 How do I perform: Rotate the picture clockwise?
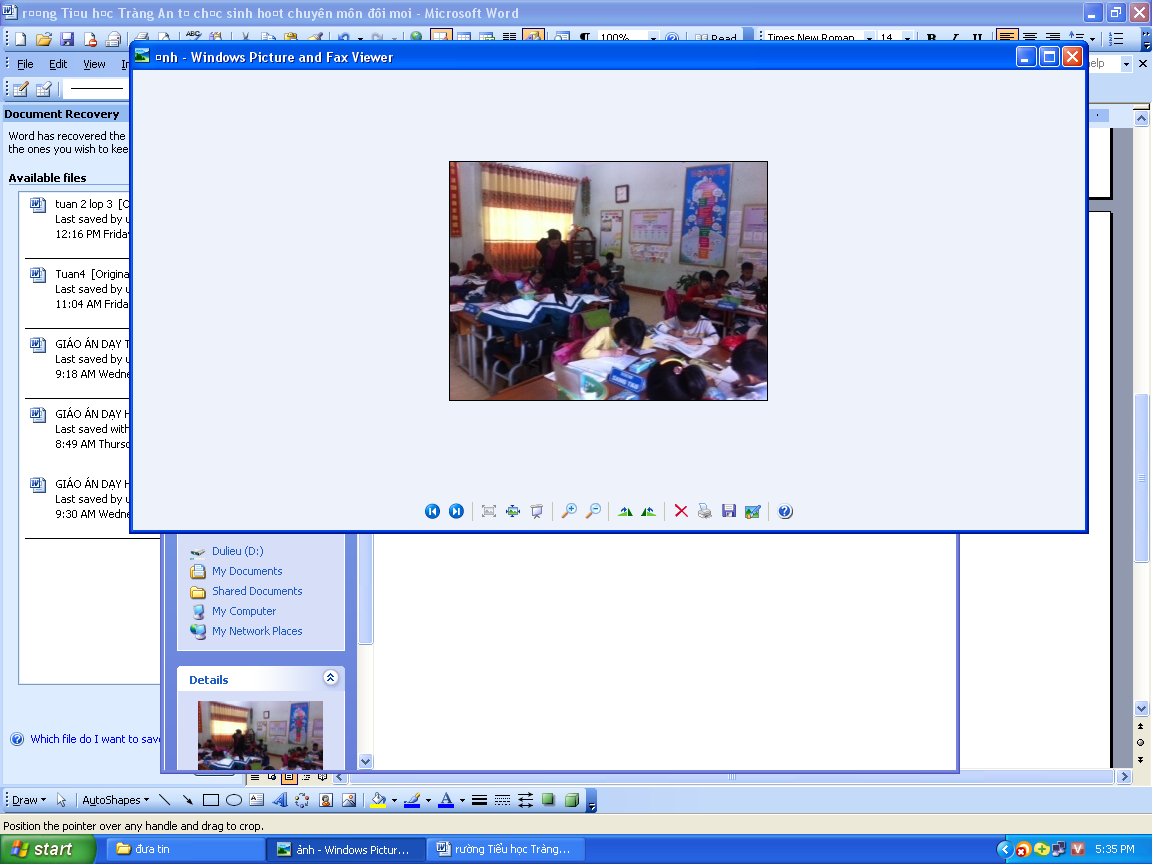[625, 511]
